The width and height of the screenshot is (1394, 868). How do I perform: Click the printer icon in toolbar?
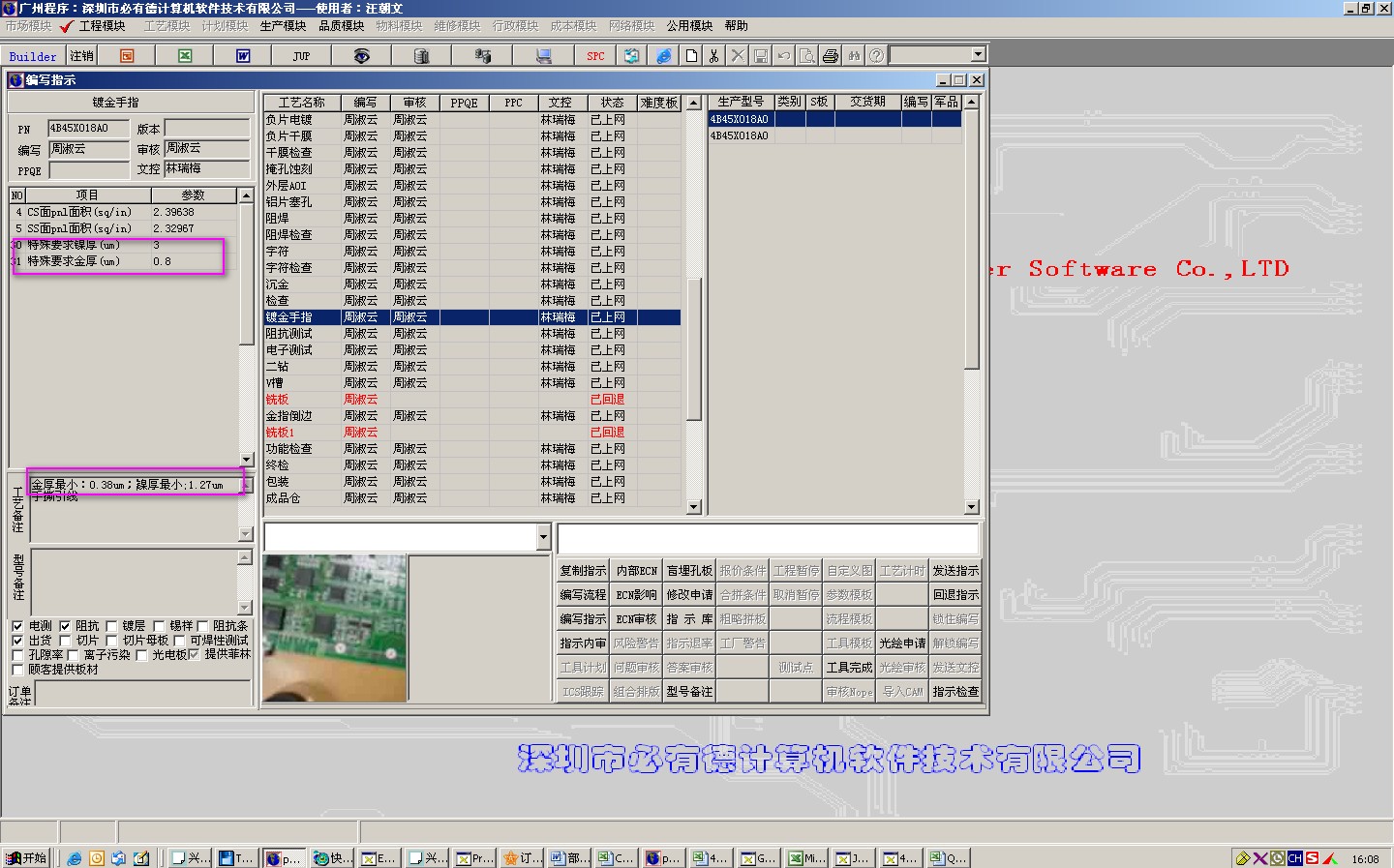(x=831, y=56)
